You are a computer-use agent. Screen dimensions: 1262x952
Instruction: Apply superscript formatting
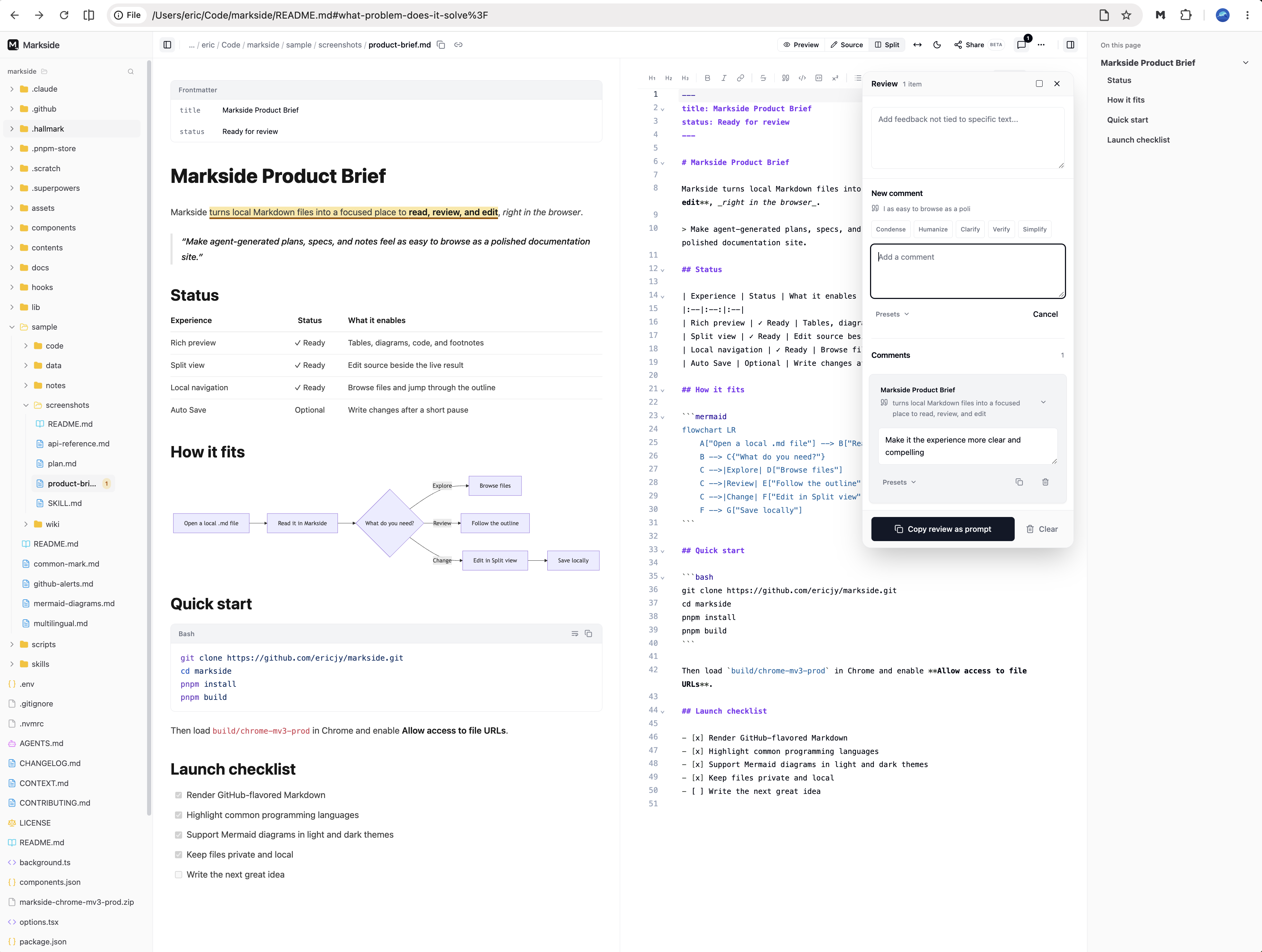pyautogui.click(x=835, y=78)
